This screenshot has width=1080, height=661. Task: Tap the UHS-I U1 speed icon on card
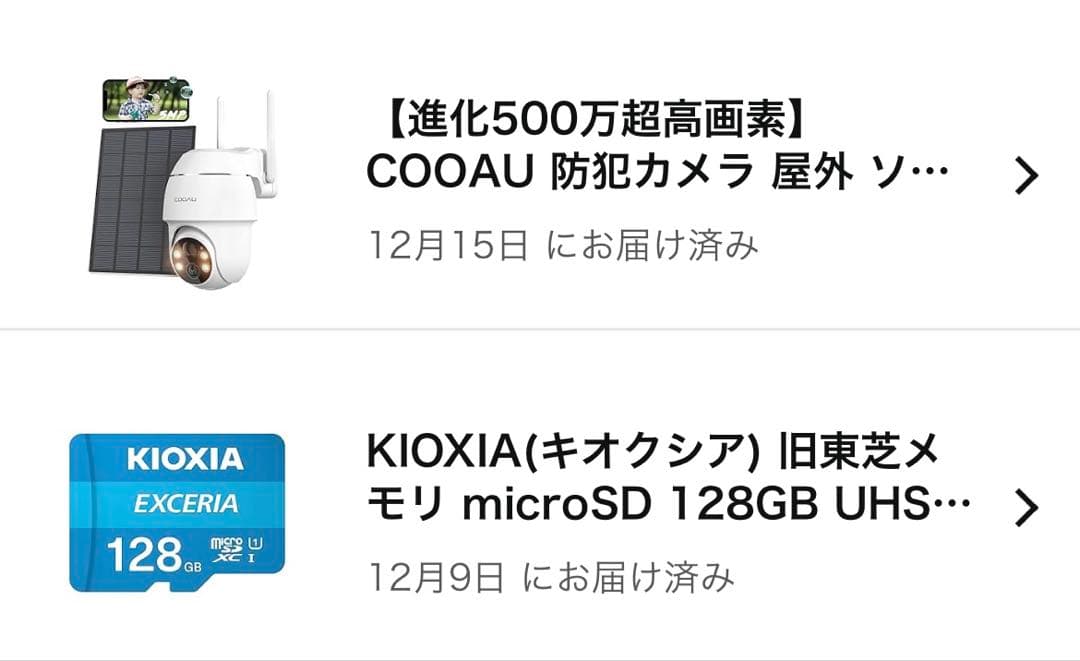coord(255,550)
